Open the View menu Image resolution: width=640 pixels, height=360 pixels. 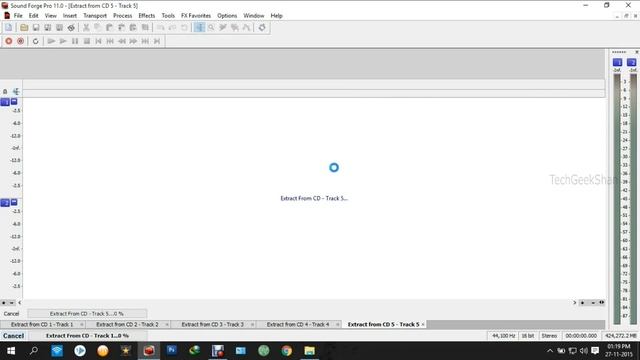(51, 16)
